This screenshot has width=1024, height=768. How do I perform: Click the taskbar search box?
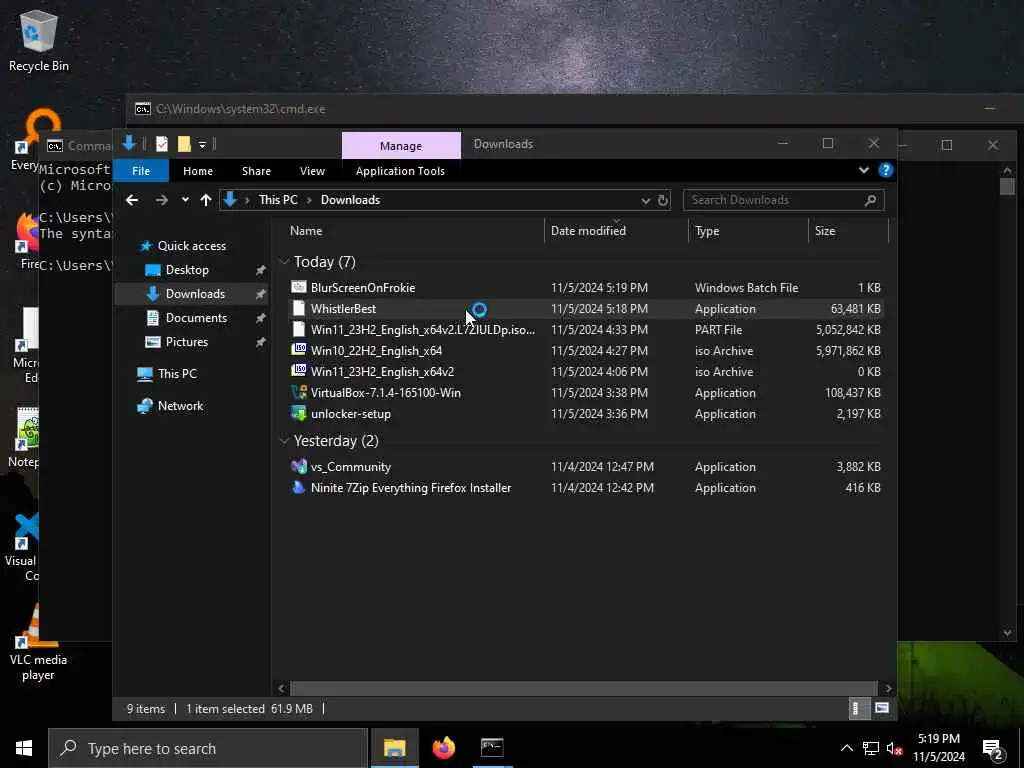[208, 748]
